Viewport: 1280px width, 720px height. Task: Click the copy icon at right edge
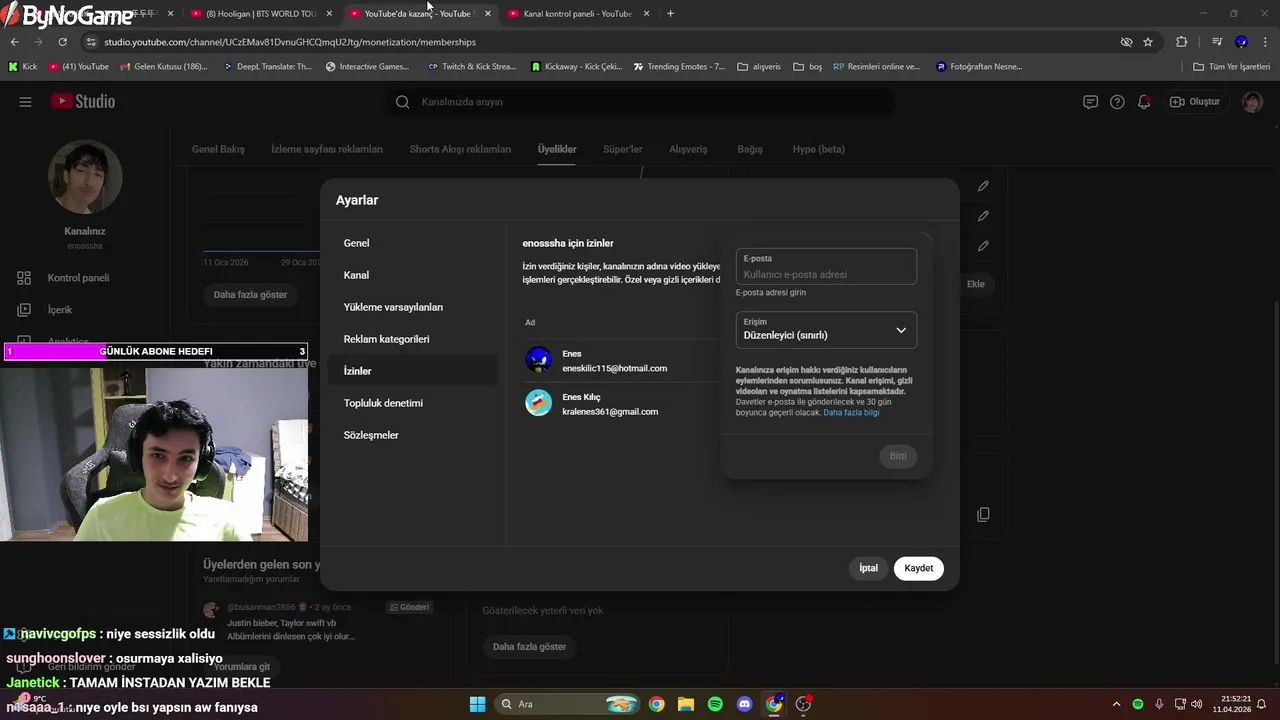pos(983,514)
